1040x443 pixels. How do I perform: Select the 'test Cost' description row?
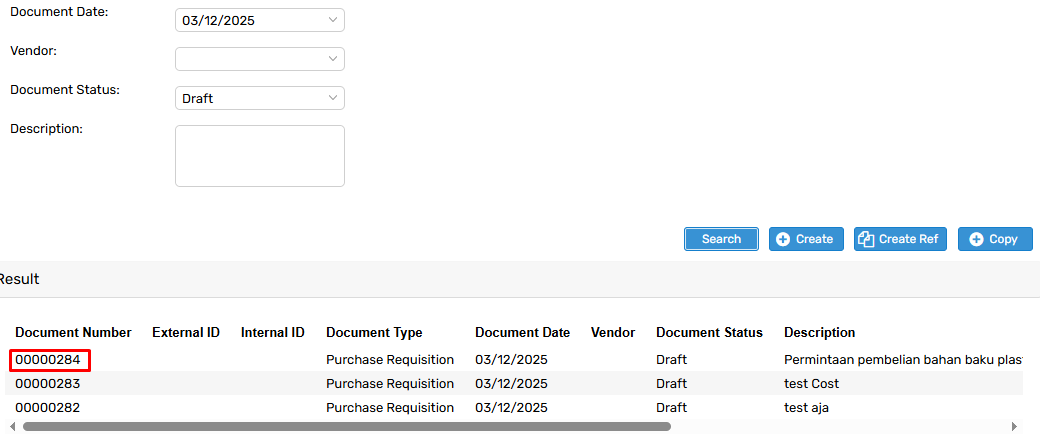pos(811,383)
